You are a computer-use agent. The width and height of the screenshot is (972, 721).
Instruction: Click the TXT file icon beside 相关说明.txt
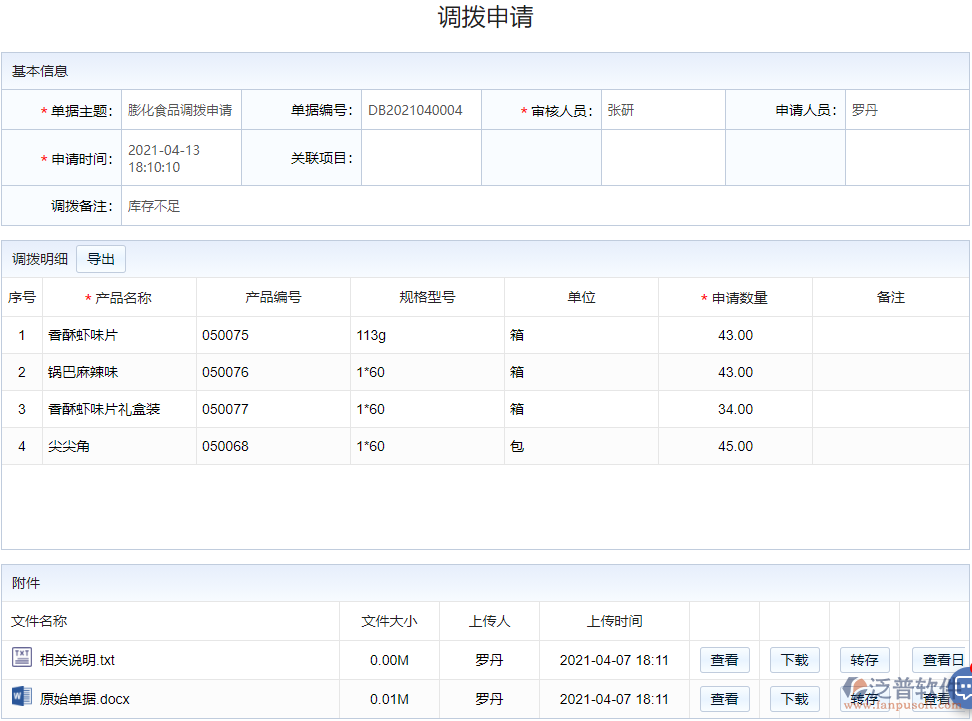pyautogui.click(x=22, y=659)
